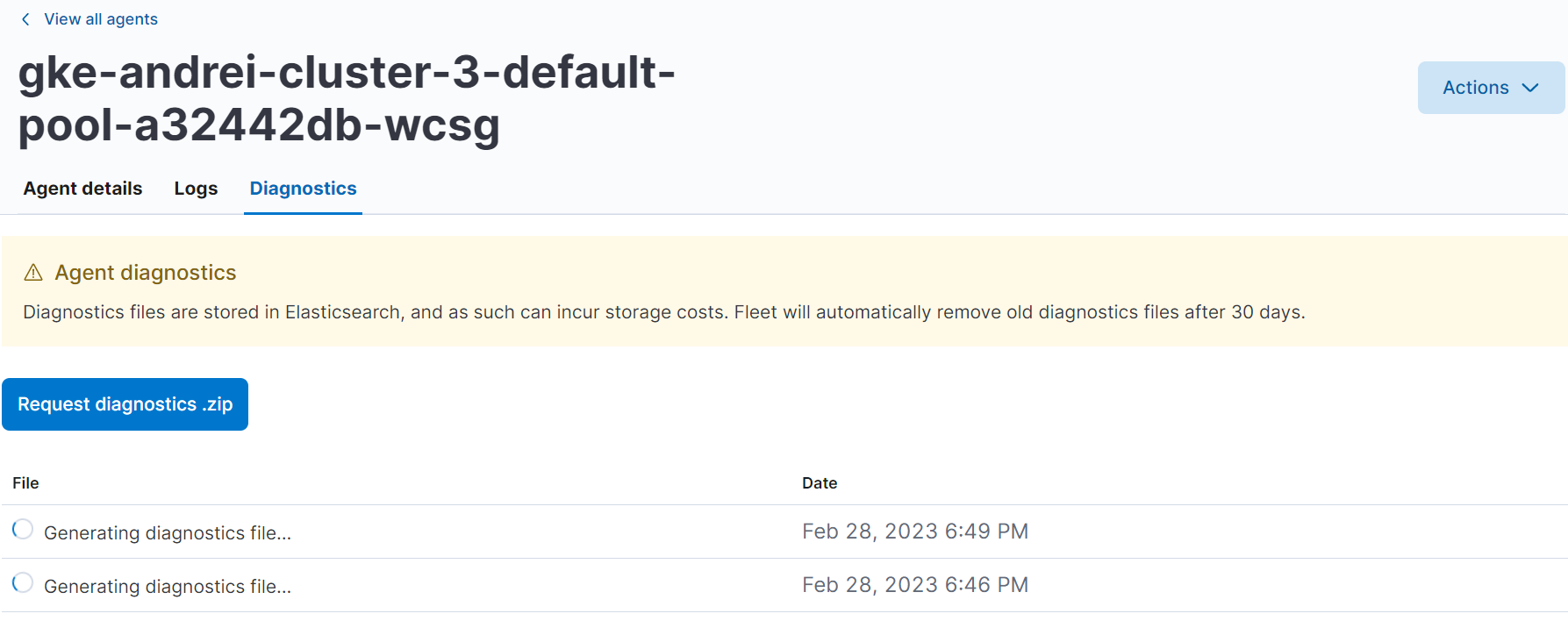
Task: Click the chevron inside the Actions button
Action: (x=1531, y=88)
